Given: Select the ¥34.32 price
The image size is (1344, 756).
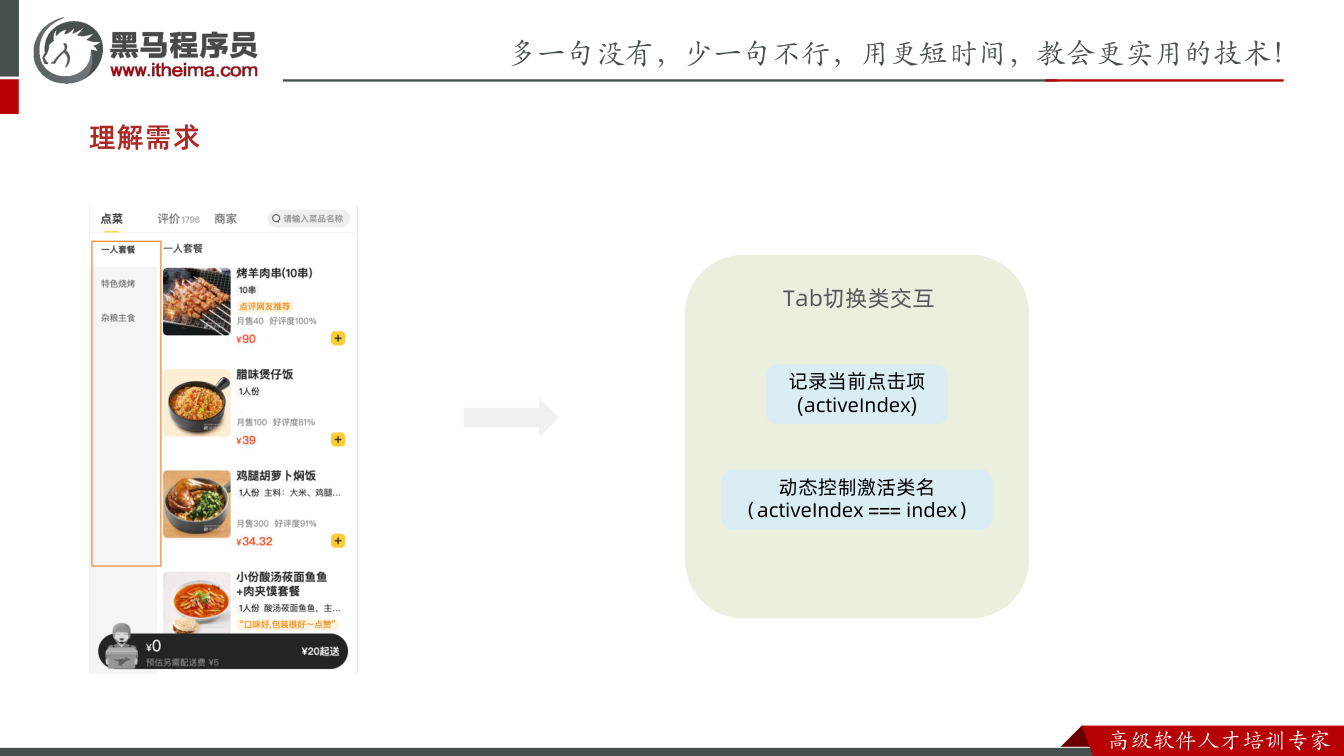Looking at the screenshot, I should (x=254, y=541).
